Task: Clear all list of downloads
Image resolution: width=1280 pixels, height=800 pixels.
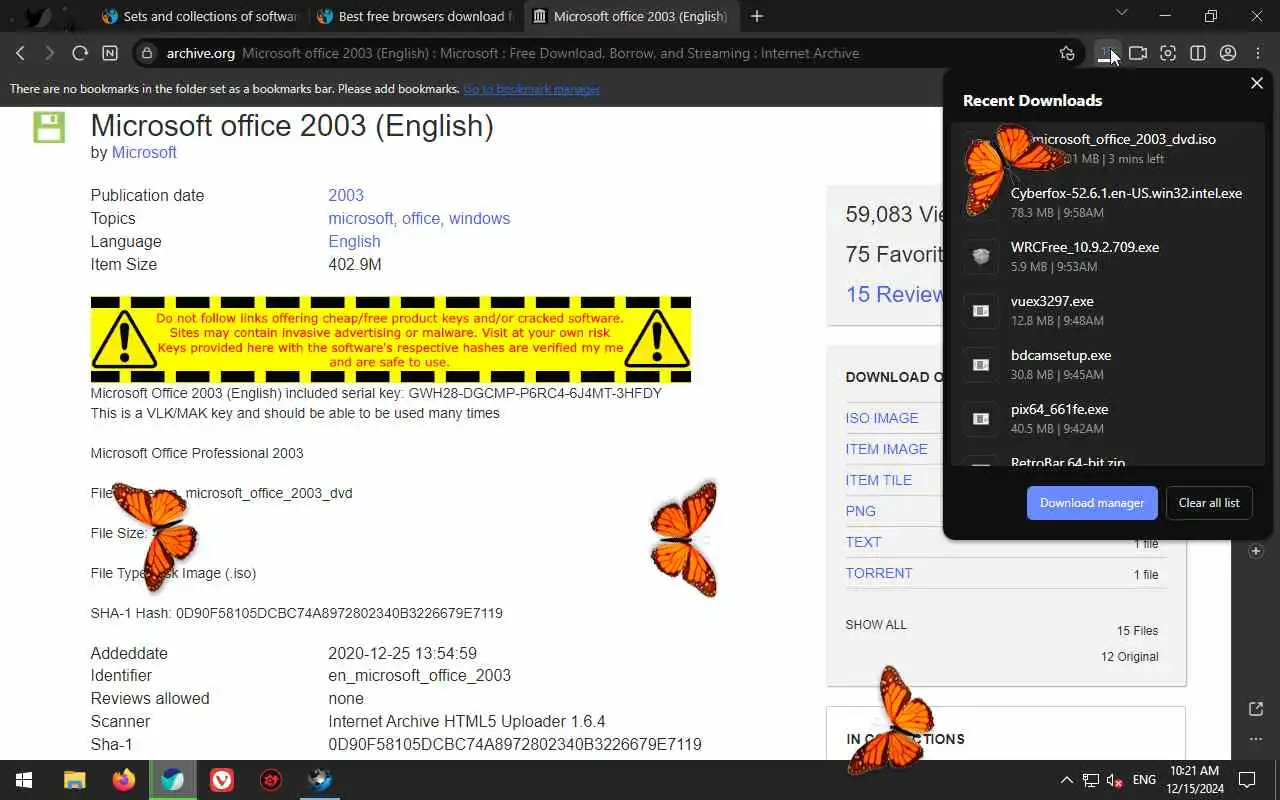Action: [x=1209, y=503]
